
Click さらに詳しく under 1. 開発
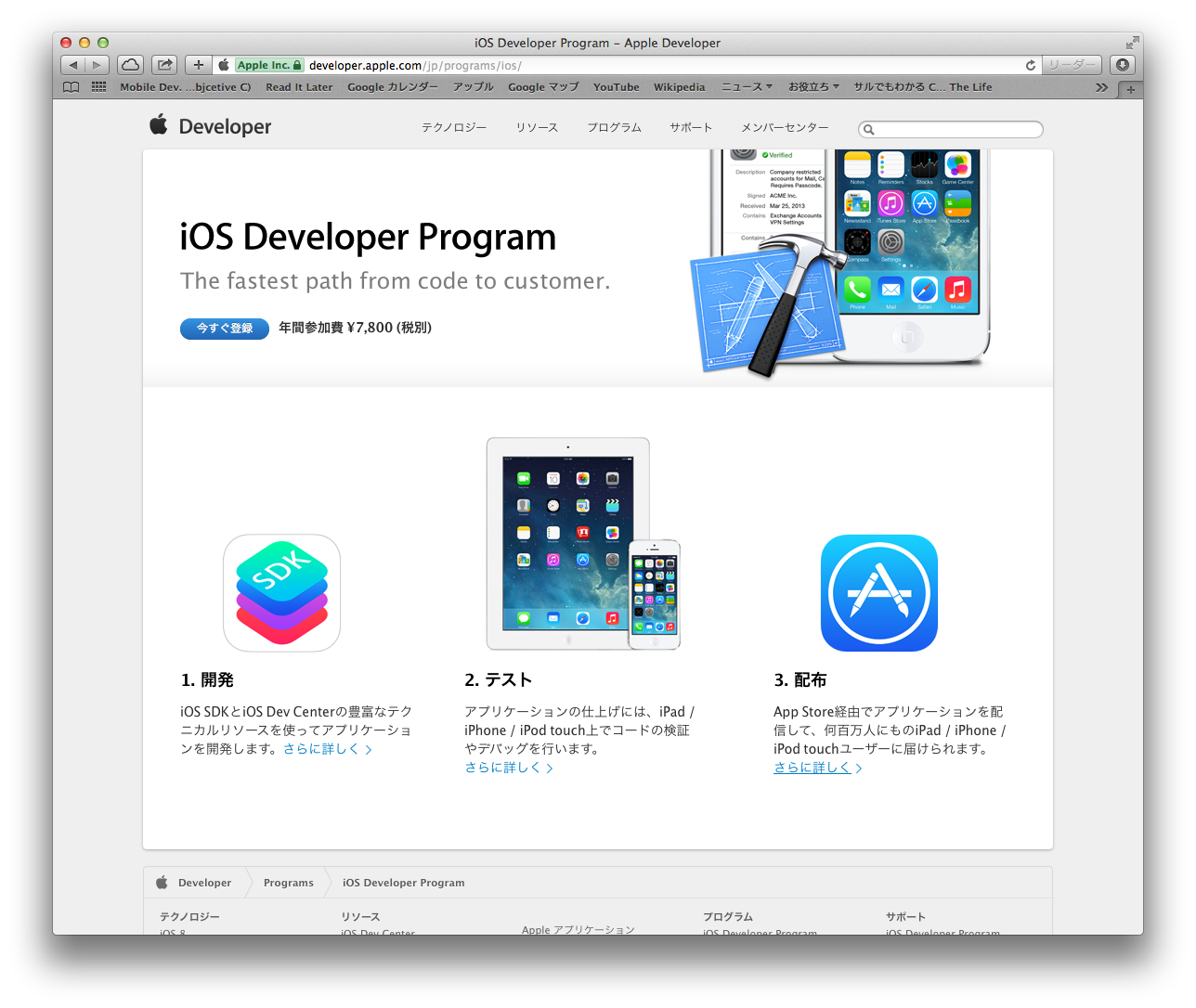coord(328,749)
